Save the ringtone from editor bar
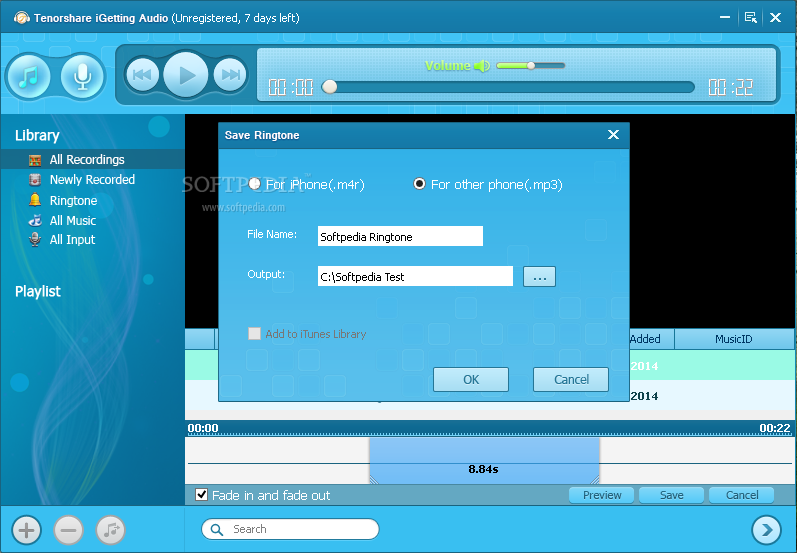The image size is (797, 553). click(x=671, y=495)
